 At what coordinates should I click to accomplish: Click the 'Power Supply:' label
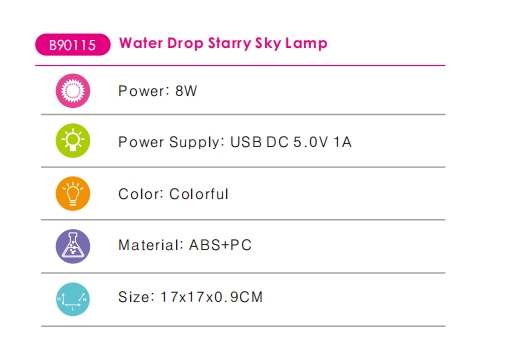pyautogui.click(x=171, y=142)
